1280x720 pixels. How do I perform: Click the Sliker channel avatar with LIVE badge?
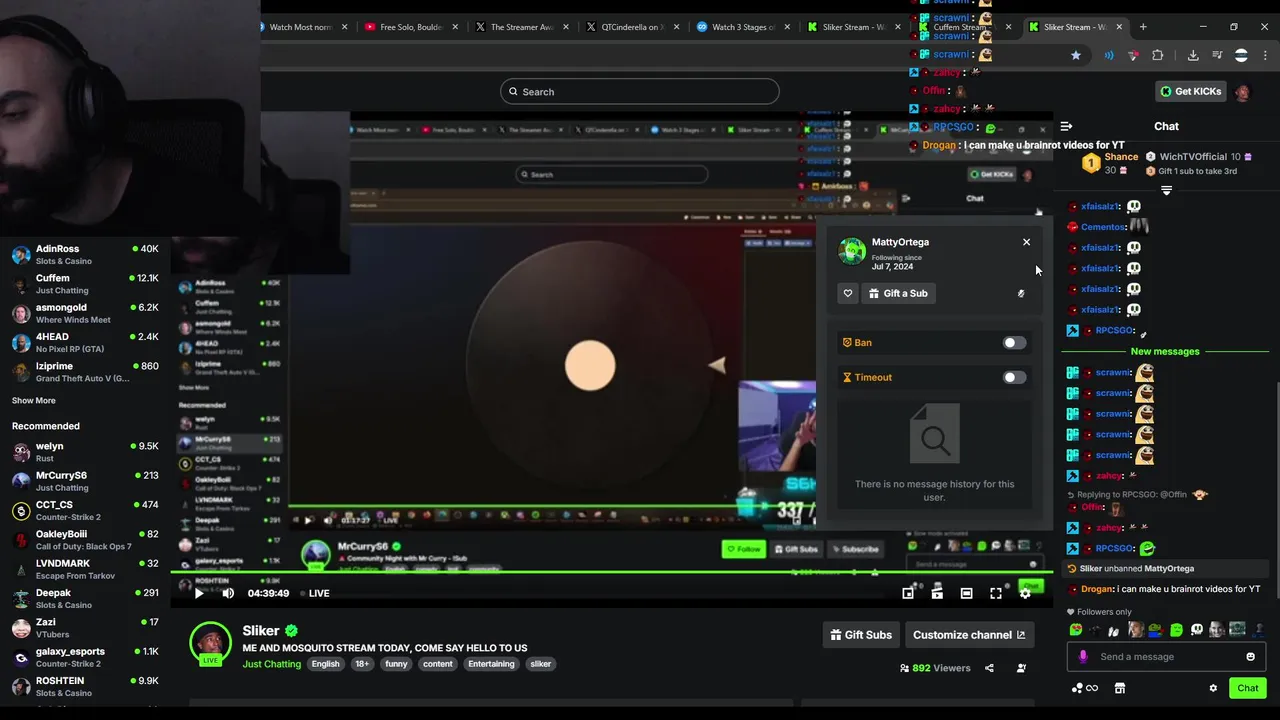tap(210, 645)
